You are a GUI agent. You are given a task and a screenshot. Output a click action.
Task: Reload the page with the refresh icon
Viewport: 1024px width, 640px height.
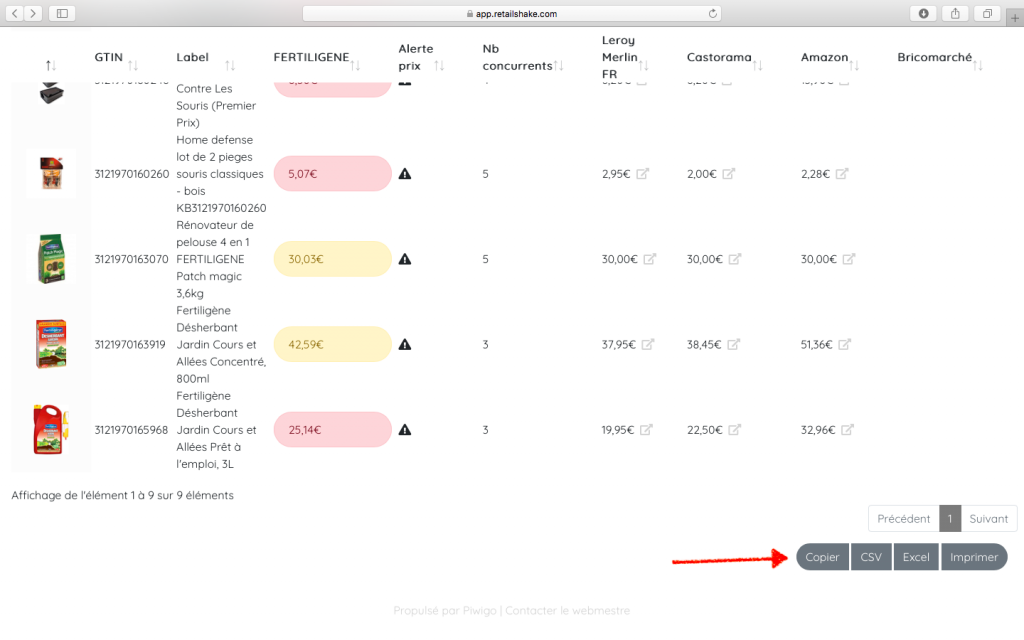point(712,13)
